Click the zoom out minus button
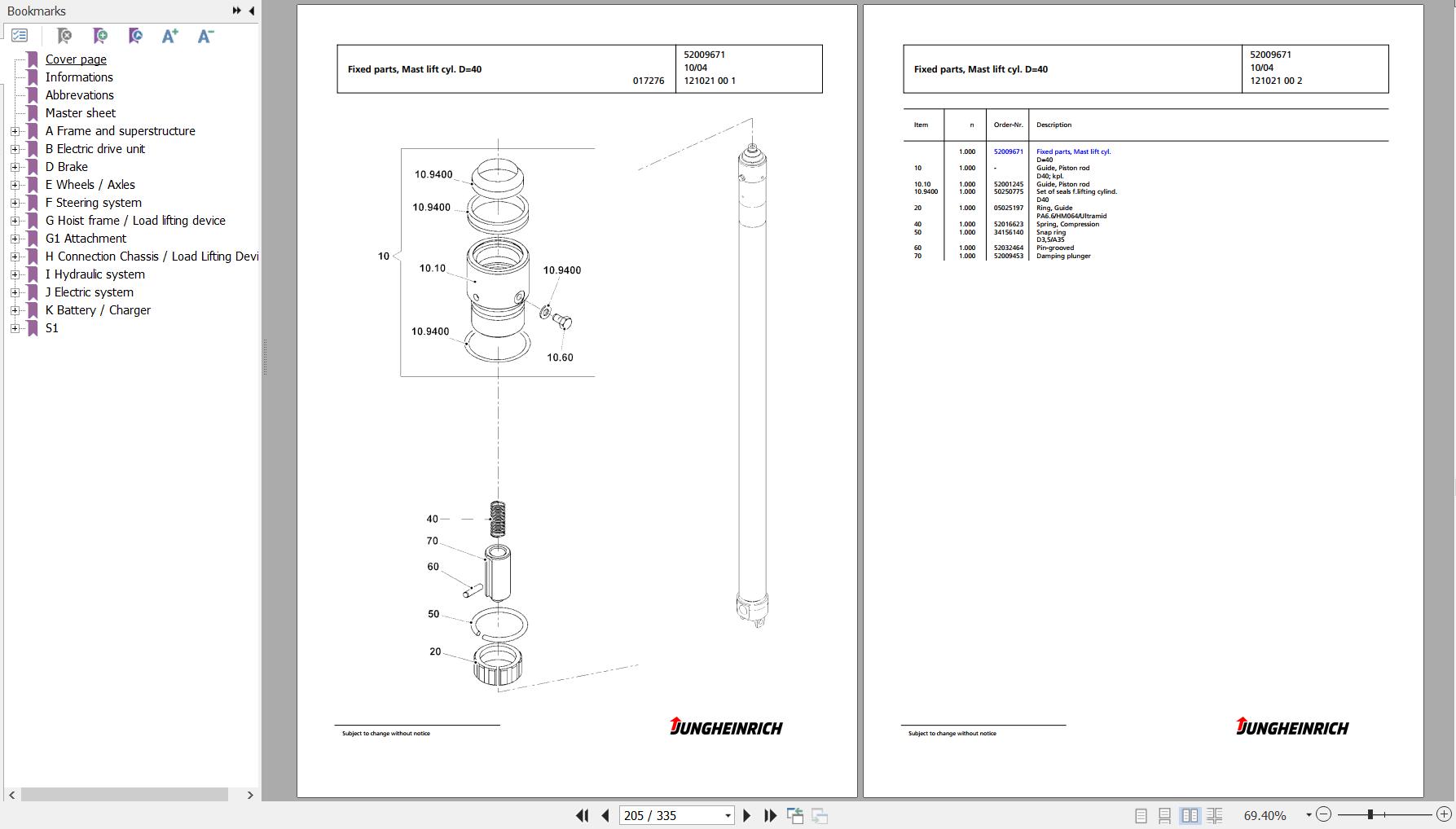Screen dimensions: 1456x829 click(x=1324, y=814)
